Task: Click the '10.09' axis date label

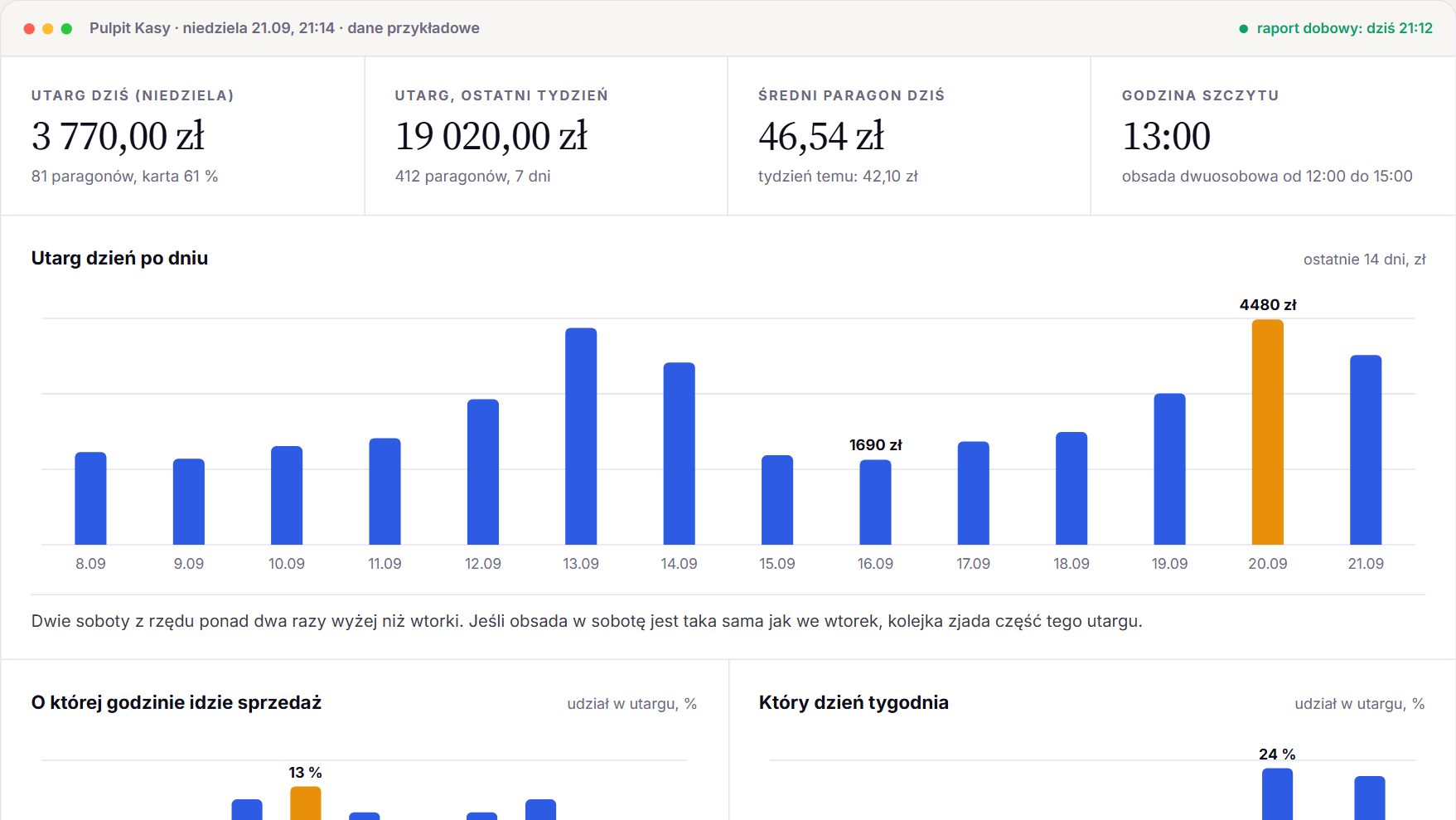Action: [x=286, y=563]
